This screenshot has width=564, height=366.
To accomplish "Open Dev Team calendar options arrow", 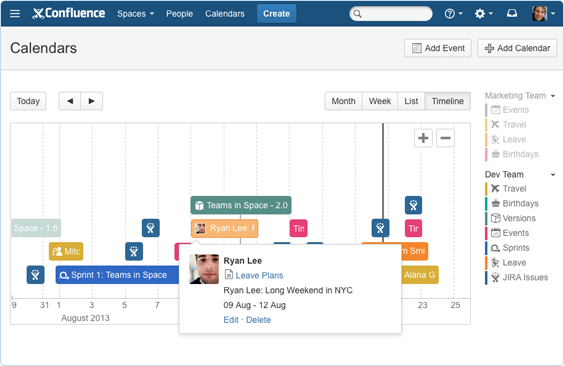I will tap(553, 175).
